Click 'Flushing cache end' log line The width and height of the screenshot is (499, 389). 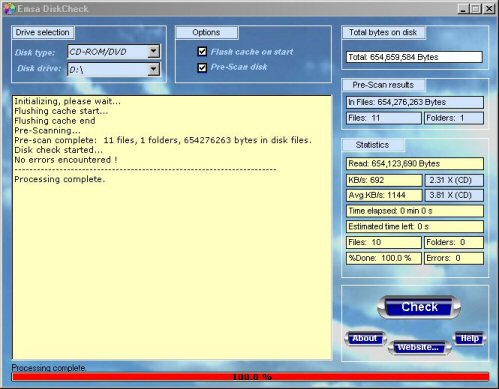(55, 121)
